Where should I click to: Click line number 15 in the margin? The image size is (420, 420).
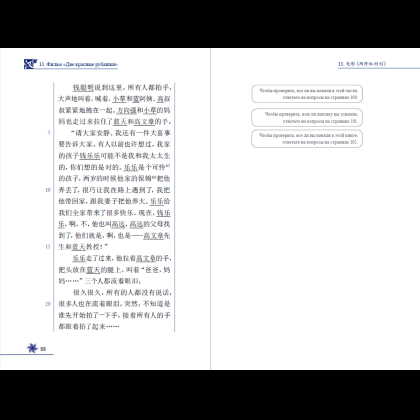(x=48, y=247)
